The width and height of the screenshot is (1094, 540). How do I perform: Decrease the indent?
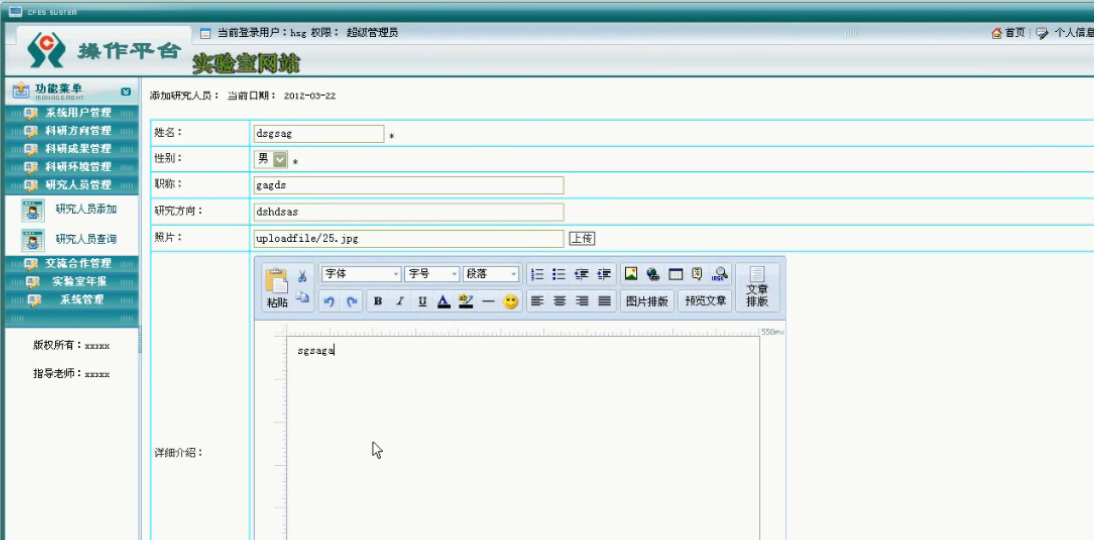pyautogui.click(x=581, y=274)
